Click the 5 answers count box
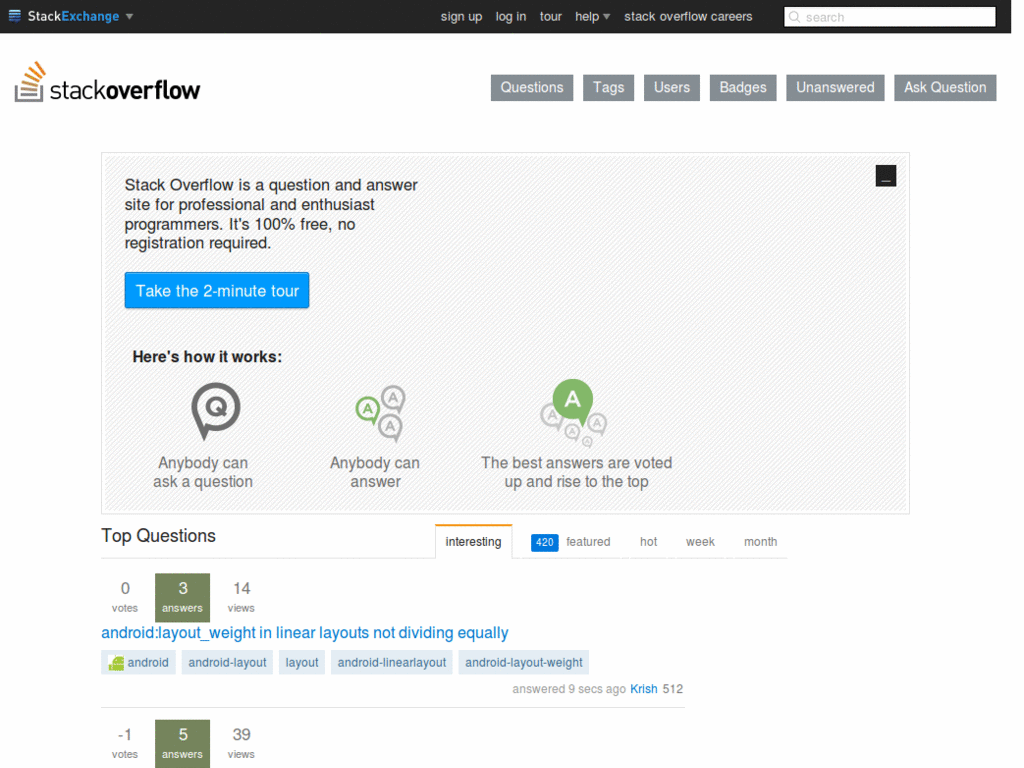Screen dimensions: 1024x768 click(x=182, y=744)
